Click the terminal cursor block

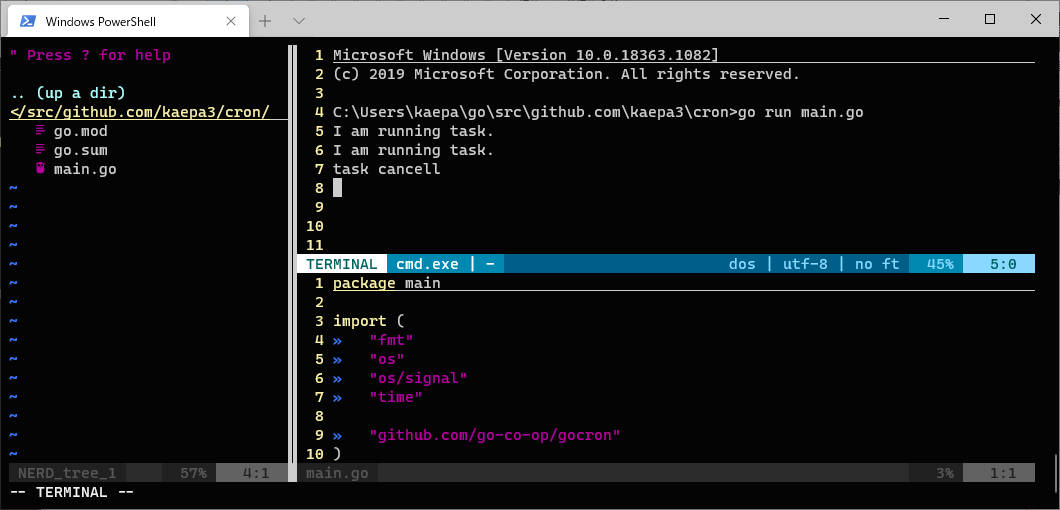(337, 188)
